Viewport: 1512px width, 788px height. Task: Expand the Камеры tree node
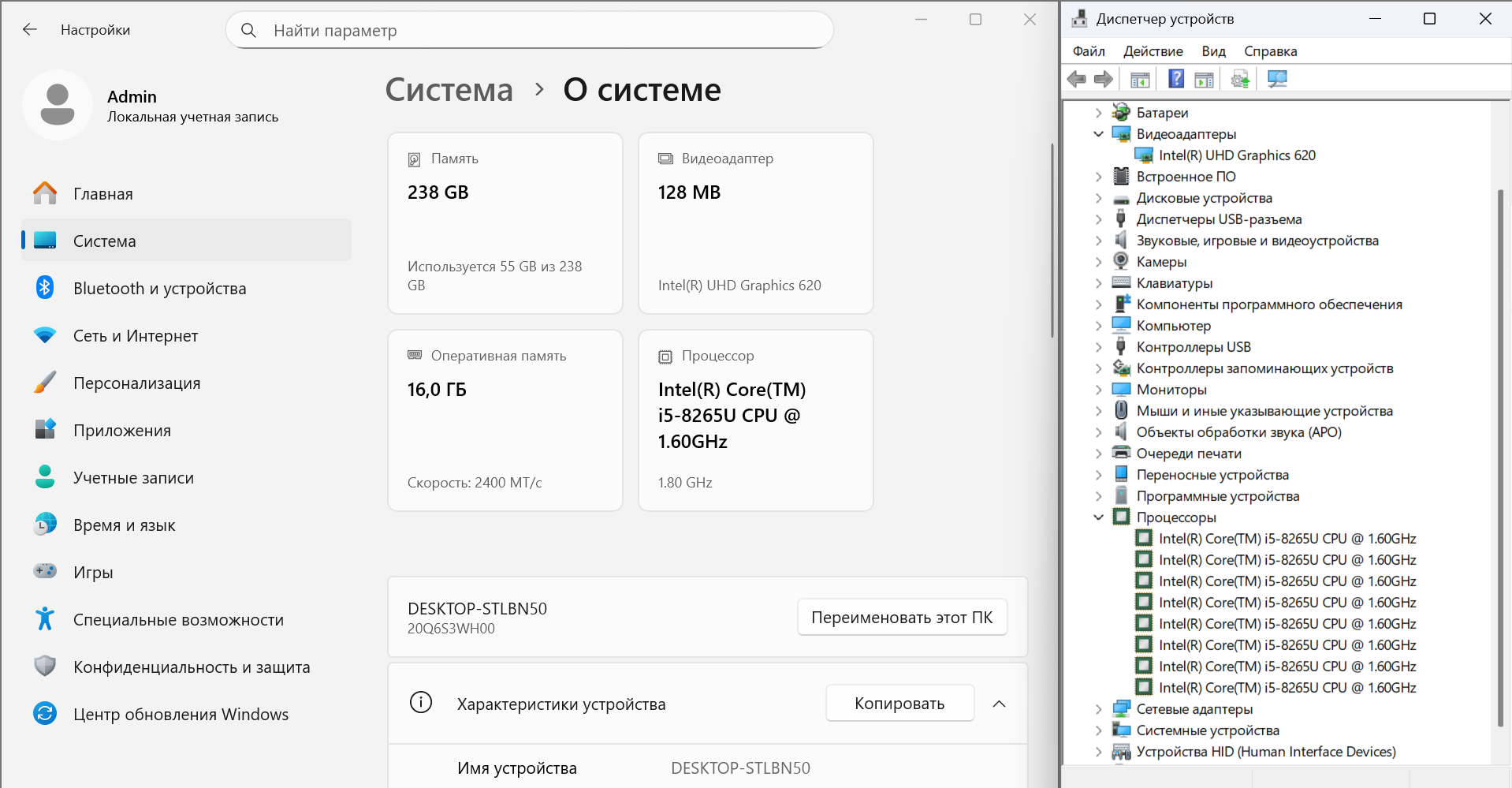click(1098, 262)
